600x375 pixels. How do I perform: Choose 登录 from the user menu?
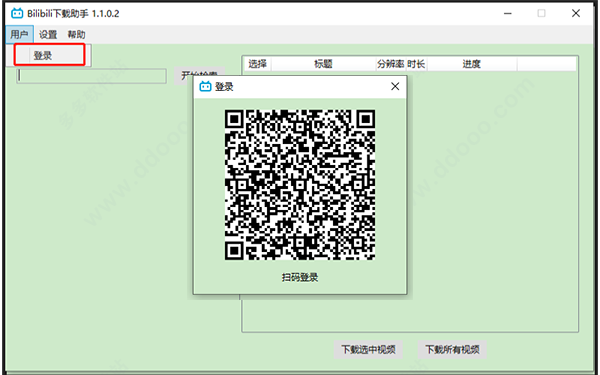coord(49,55)
